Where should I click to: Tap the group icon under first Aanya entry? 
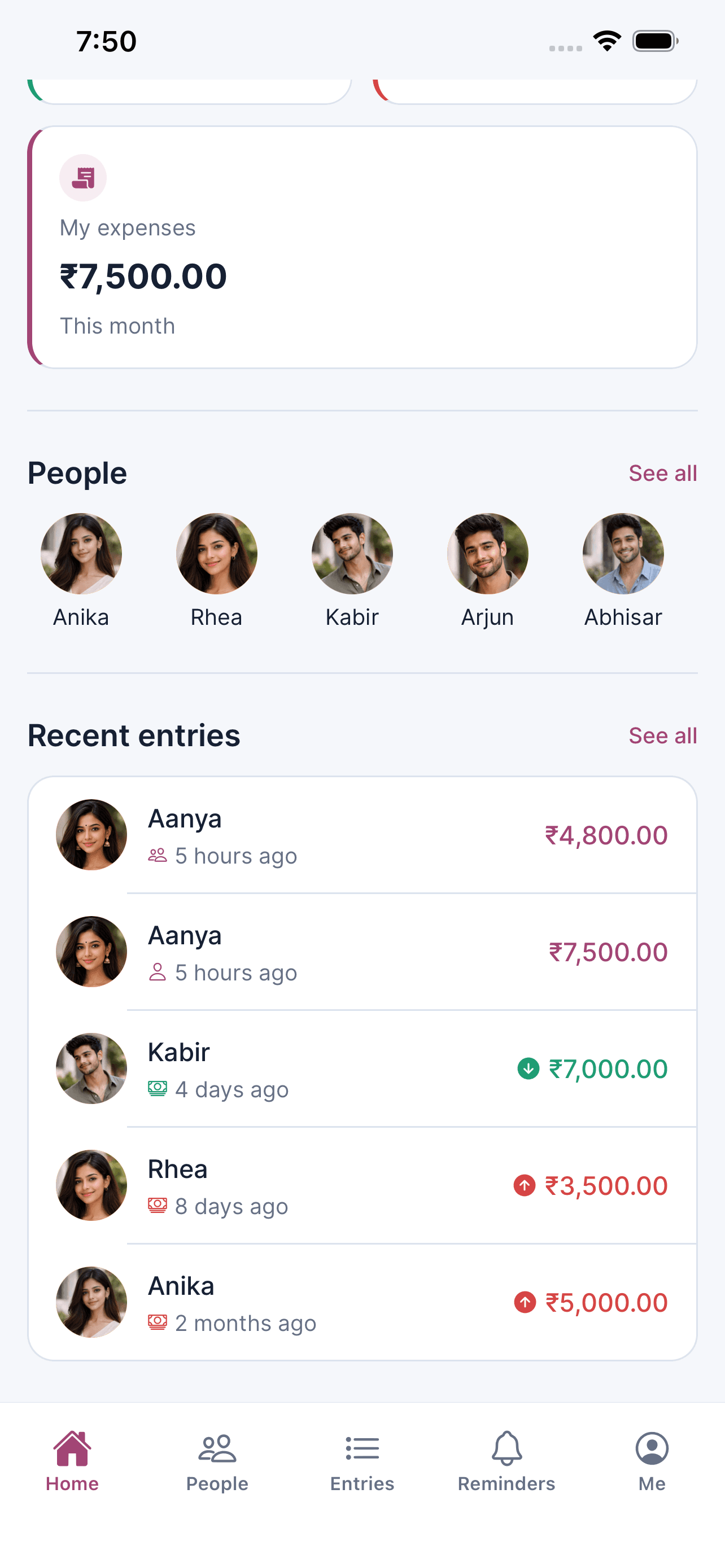[x=157, y=855]
